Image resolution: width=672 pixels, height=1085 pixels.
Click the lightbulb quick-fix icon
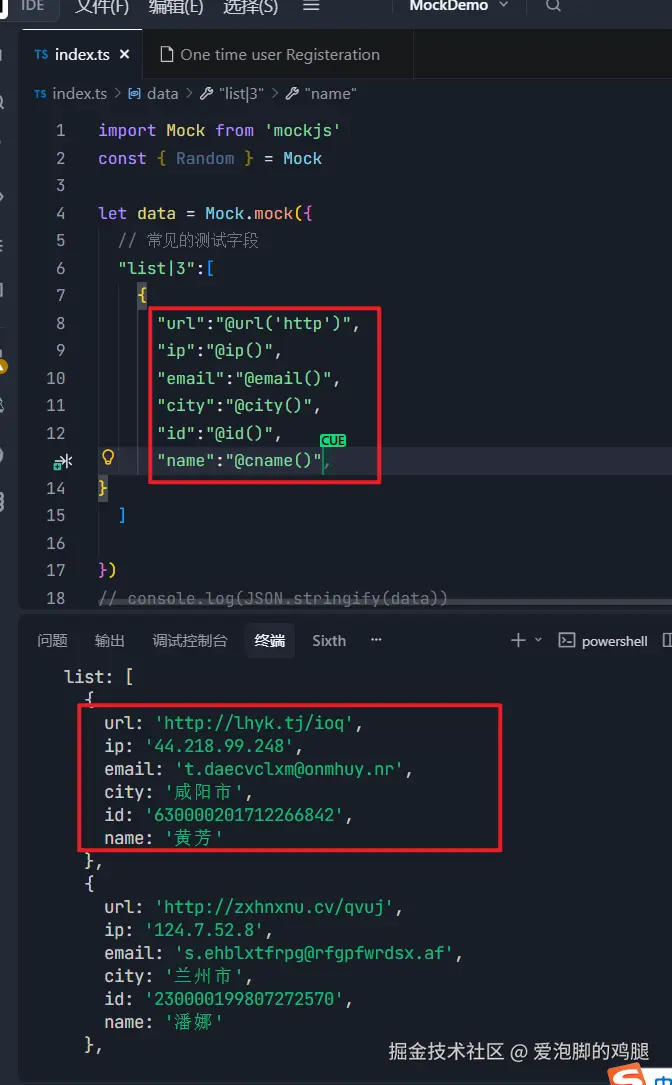point(108,457)
